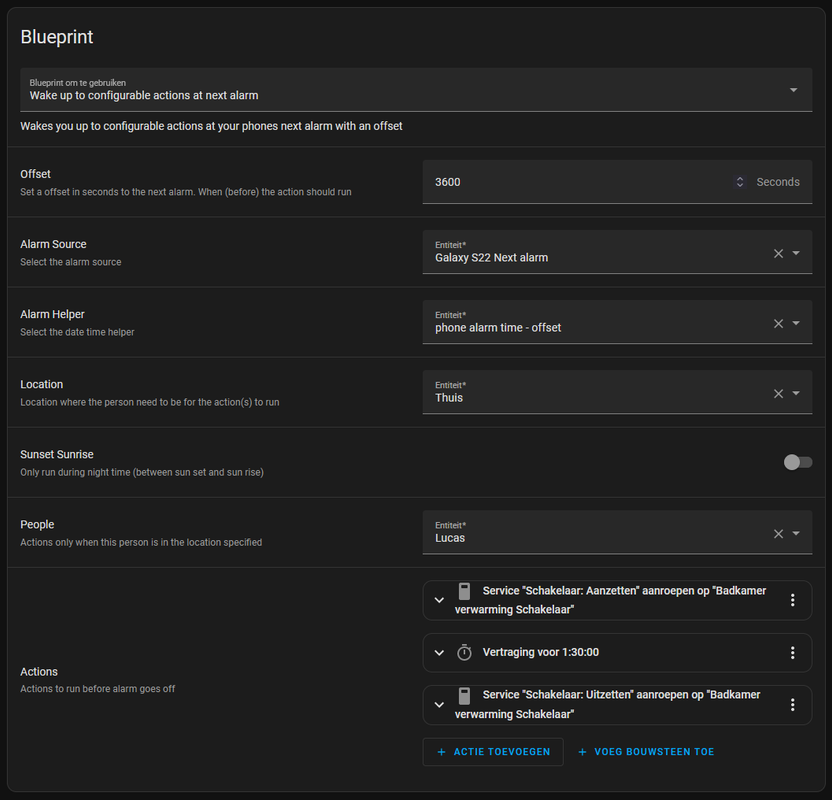This screenshot has width=832, height=800.
Task: Click the ACTIE TOEVOEGEN button
Action: [493, 752]
